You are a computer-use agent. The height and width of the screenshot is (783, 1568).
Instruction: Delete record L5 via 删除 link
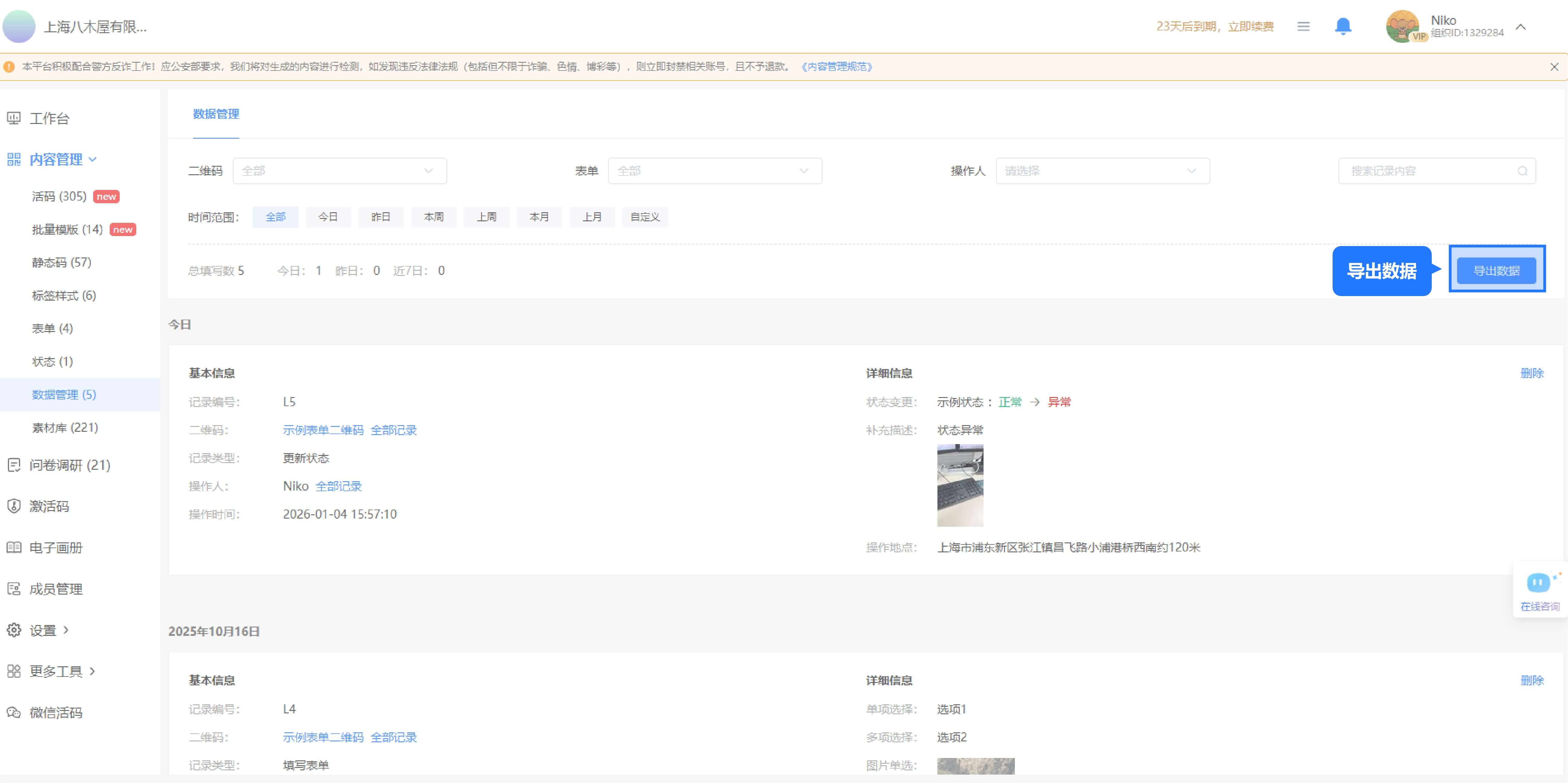click(1532, 373)
